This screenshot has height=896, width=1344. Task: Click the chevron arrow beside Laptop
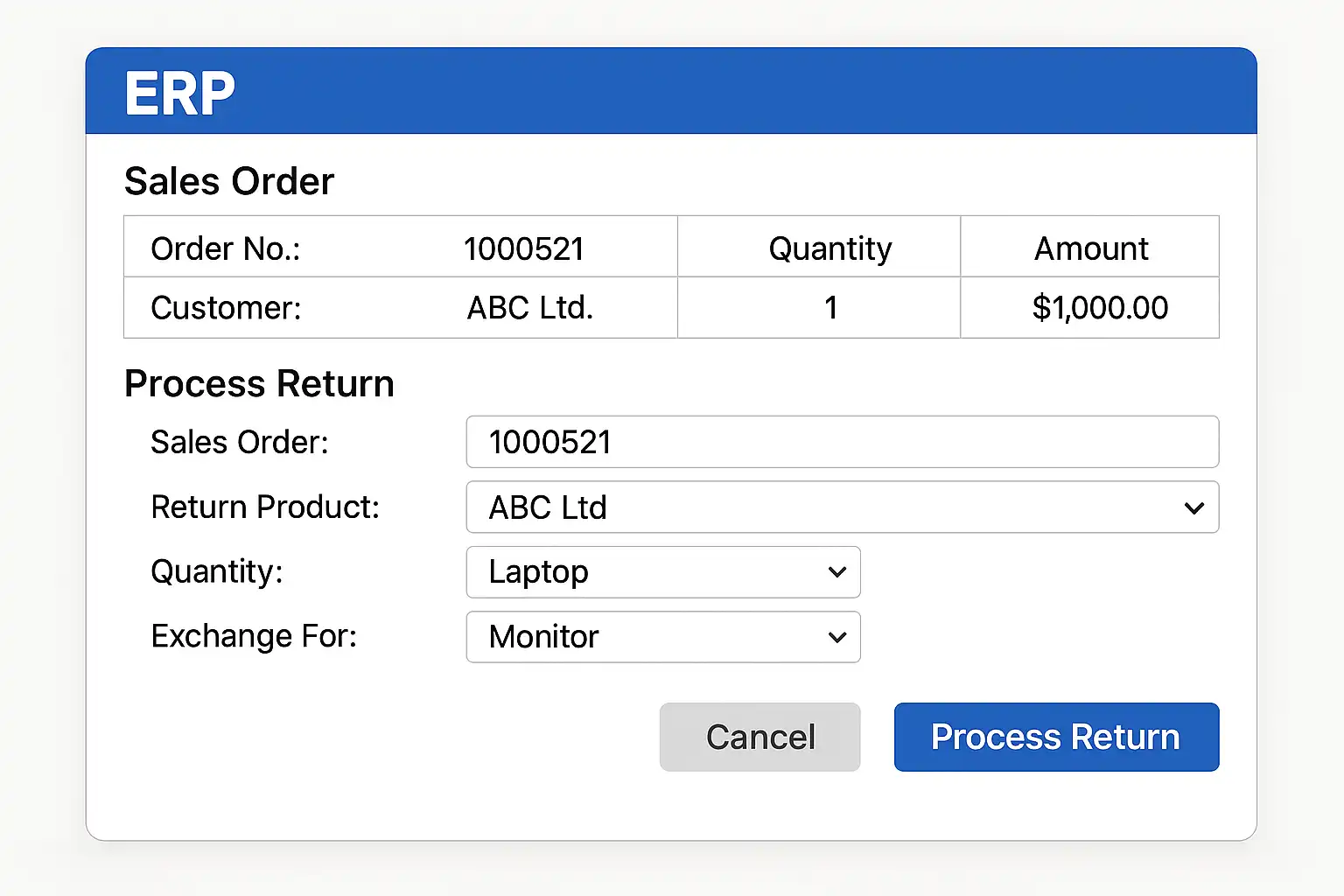[836, 572]
